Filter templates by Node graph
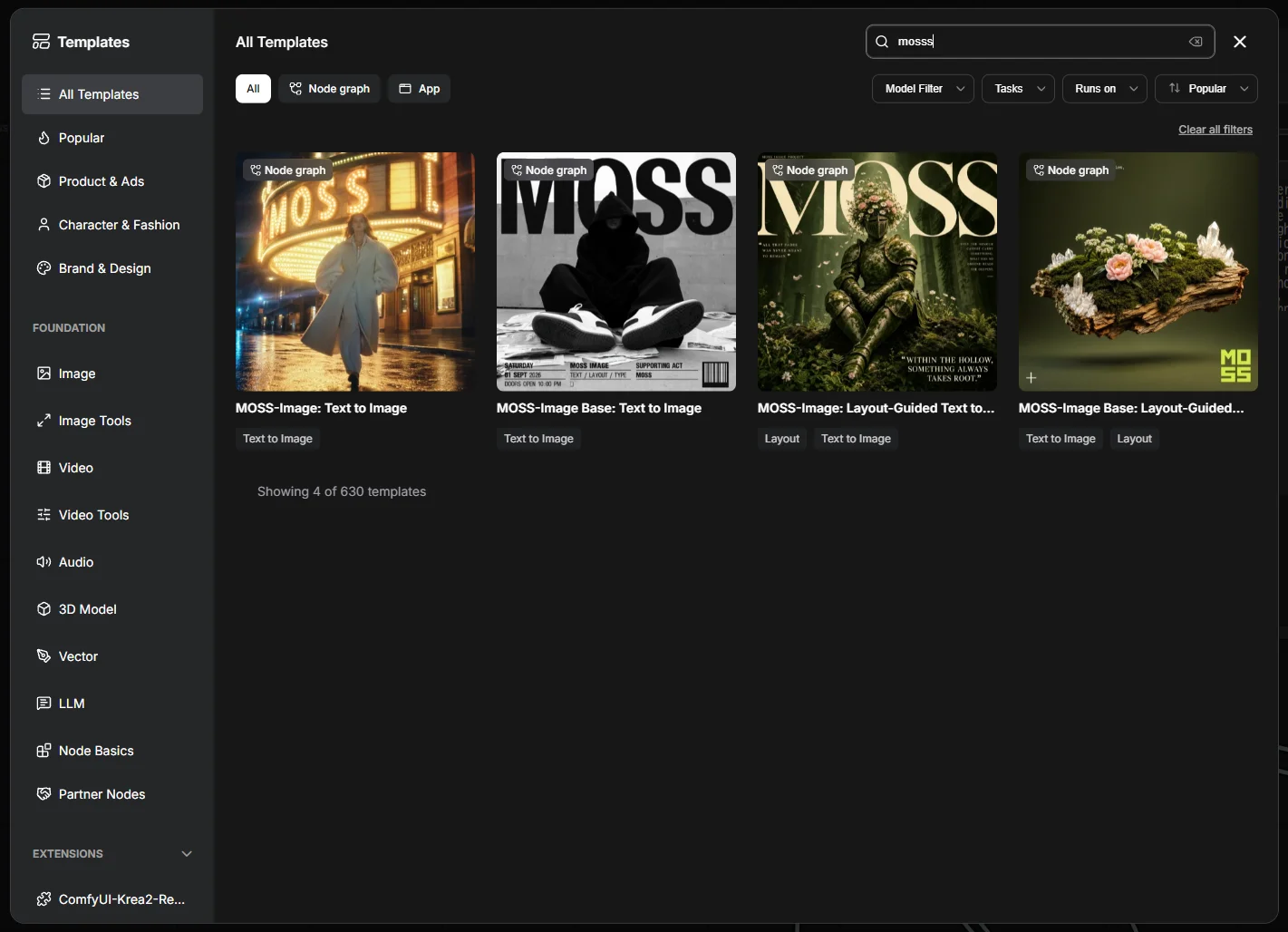The height and width of the screenshot is (932, 1288). [x=329, y=89]
